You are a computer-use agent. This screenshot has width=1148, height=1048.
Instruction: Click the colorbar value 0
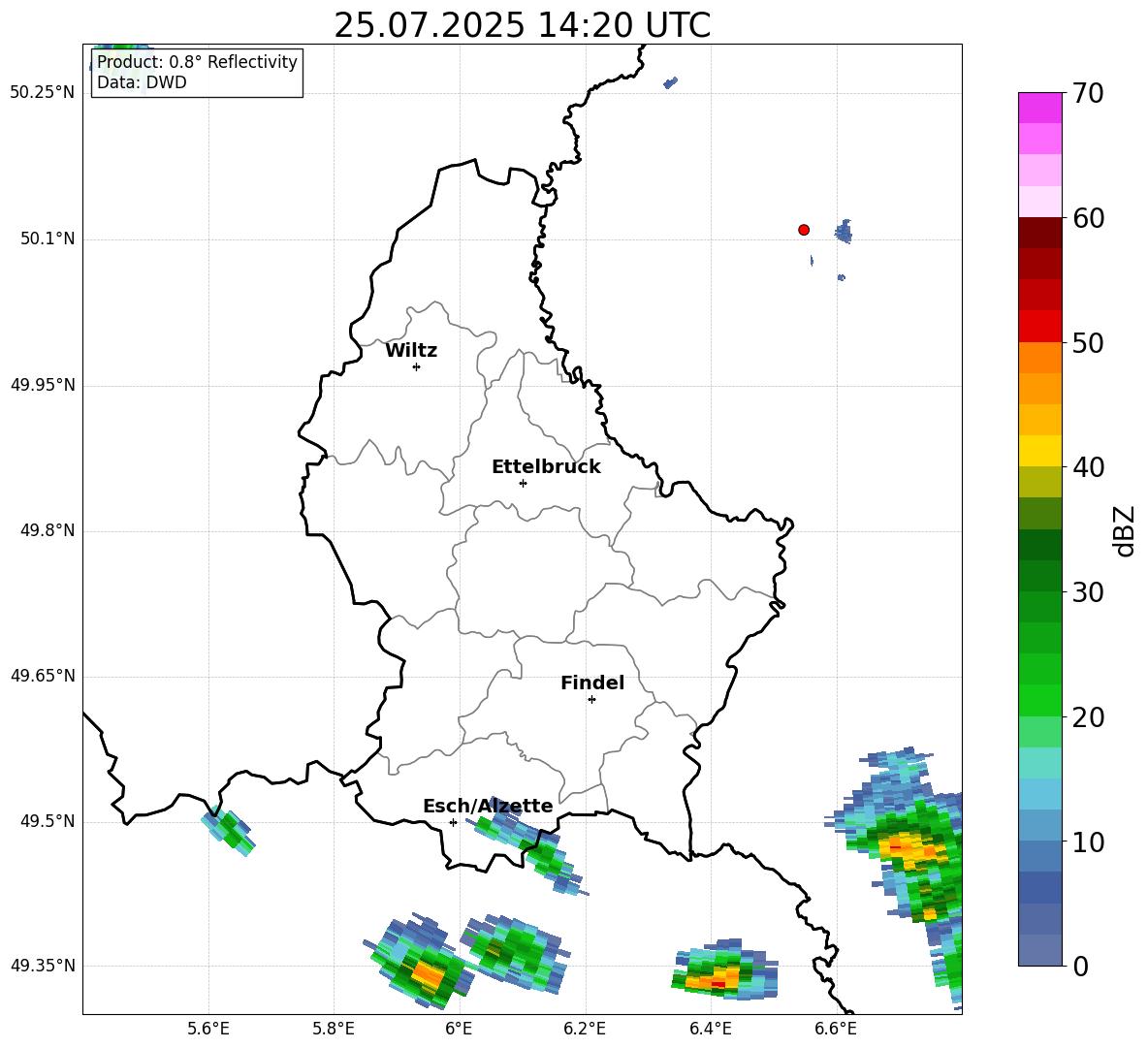click(x=1080, y=966)
